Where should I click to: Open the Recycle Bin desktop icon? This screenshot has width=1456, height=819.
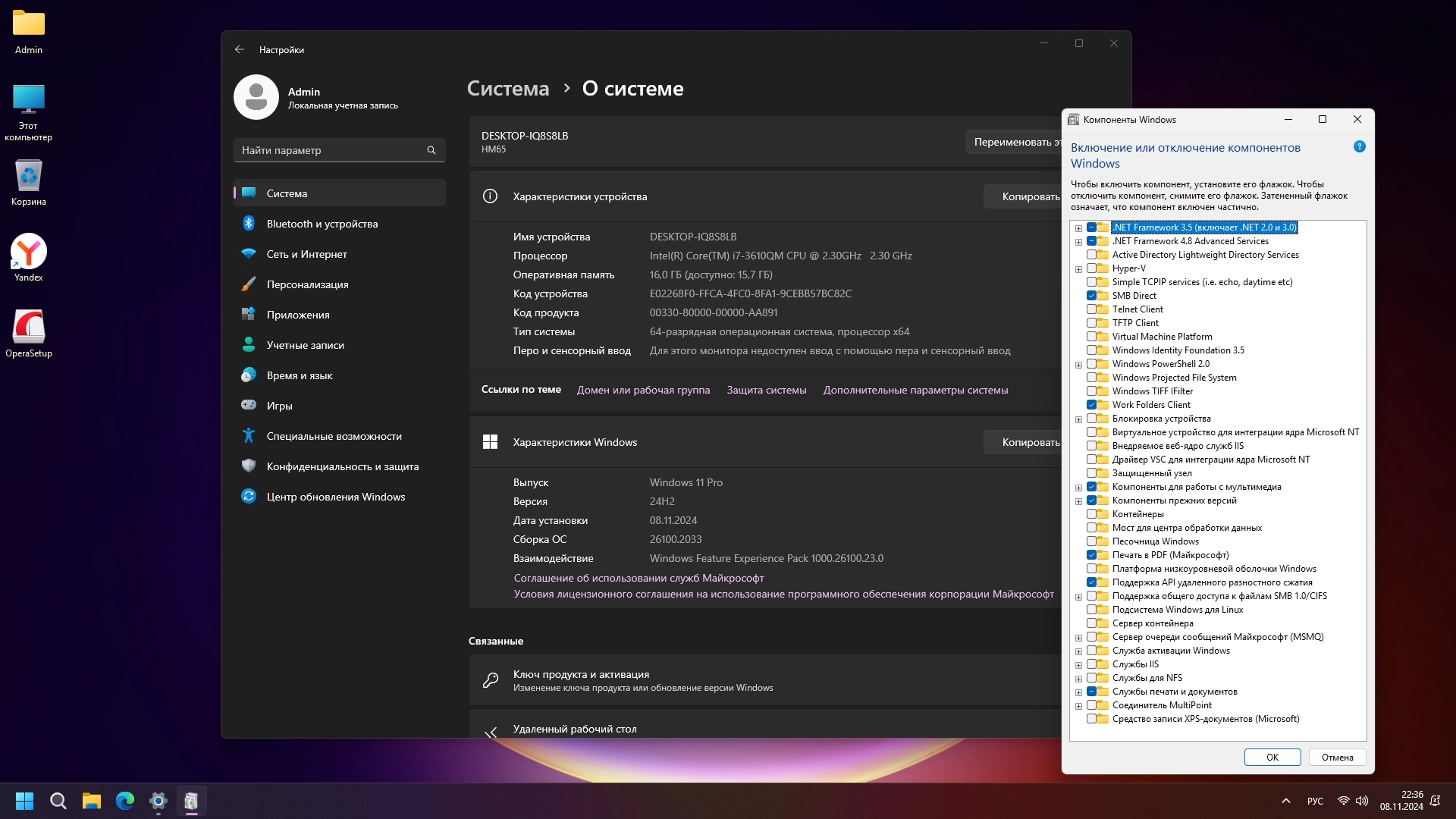pyautogui.click(x=29, y=176)
